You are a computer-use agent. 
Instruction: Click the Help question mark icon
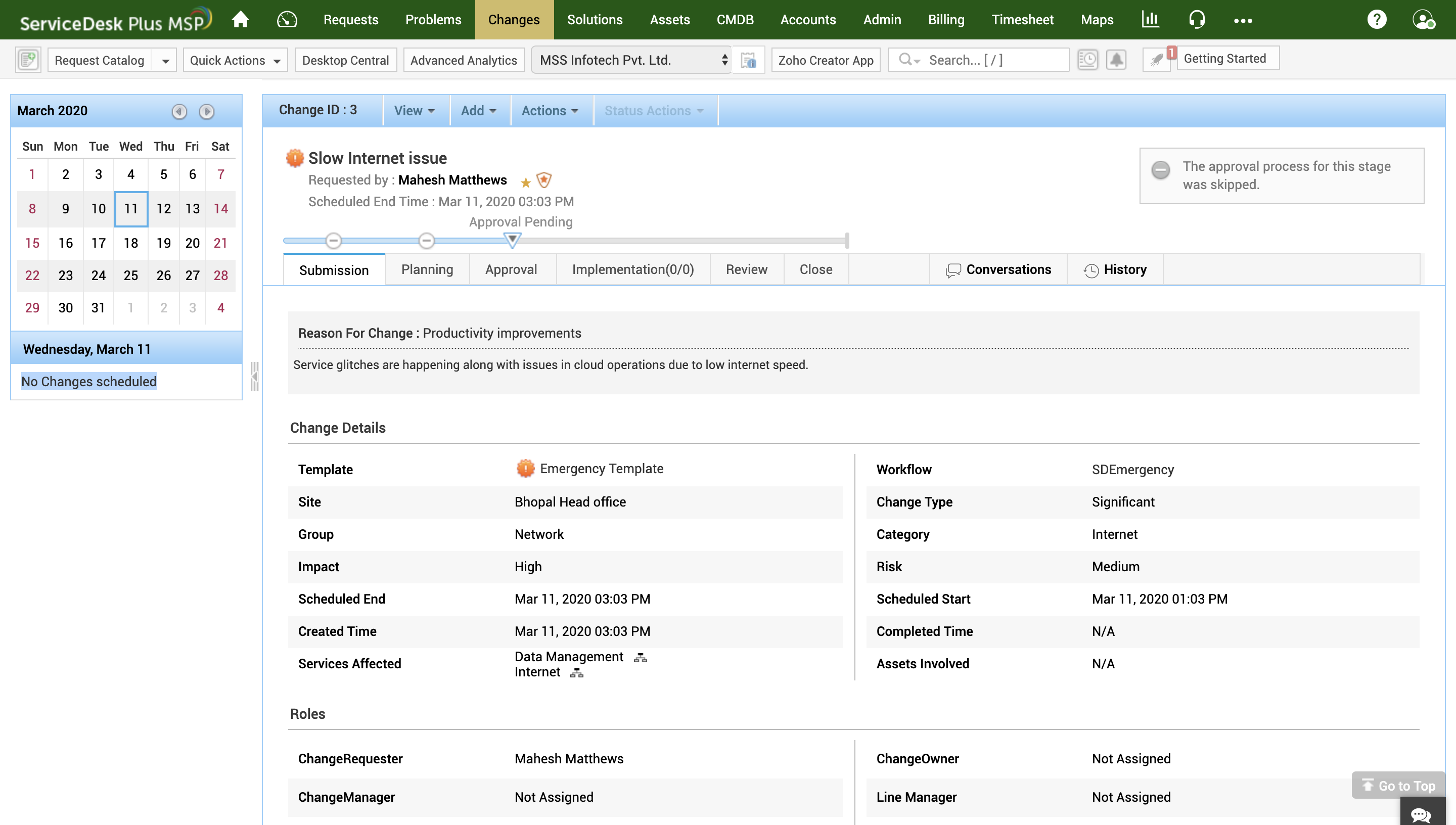[1376, 19]
